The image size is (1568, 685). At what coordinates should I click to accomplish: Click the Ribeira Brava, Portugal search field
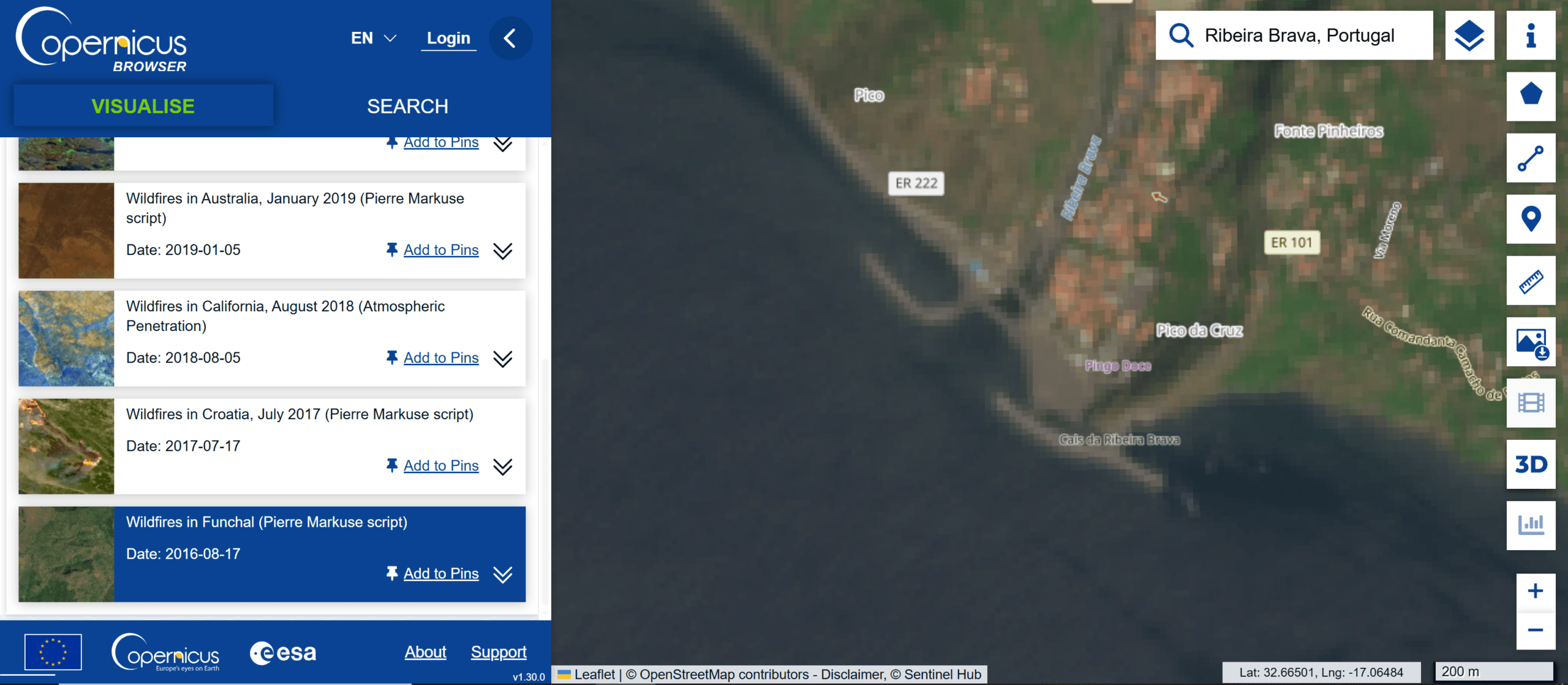pos(1298,36)
